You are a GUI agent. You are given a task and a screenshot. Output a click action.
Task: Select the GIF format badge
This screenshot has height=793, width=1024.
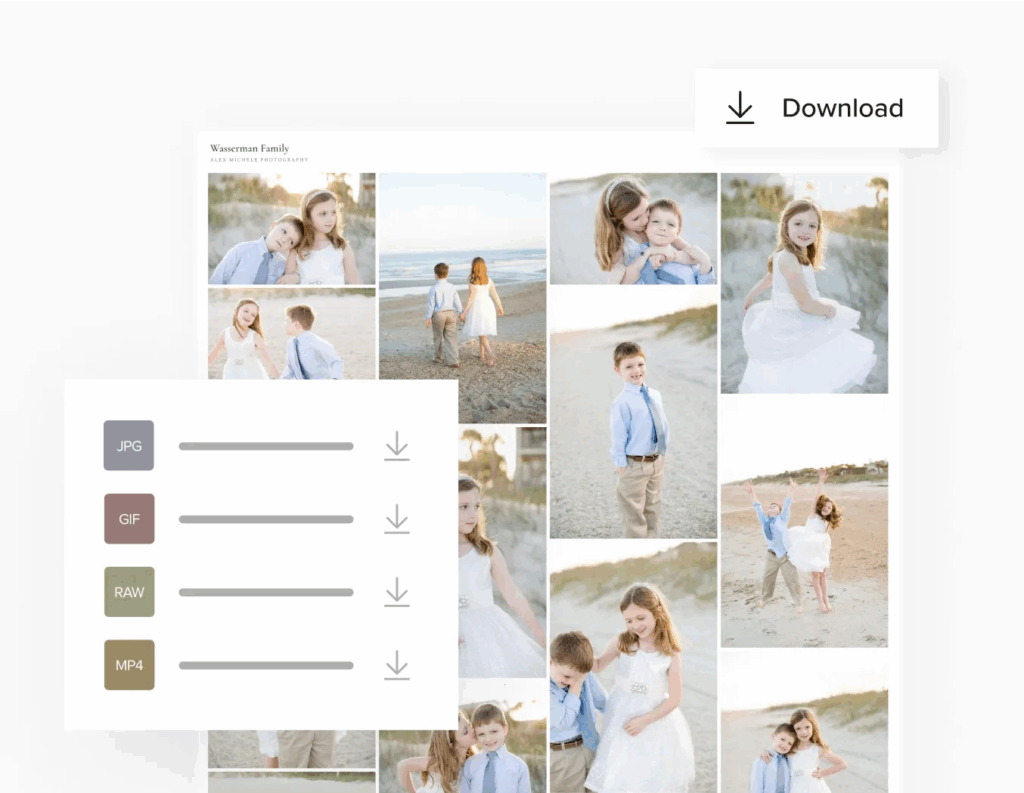click(x=129, y=519)
